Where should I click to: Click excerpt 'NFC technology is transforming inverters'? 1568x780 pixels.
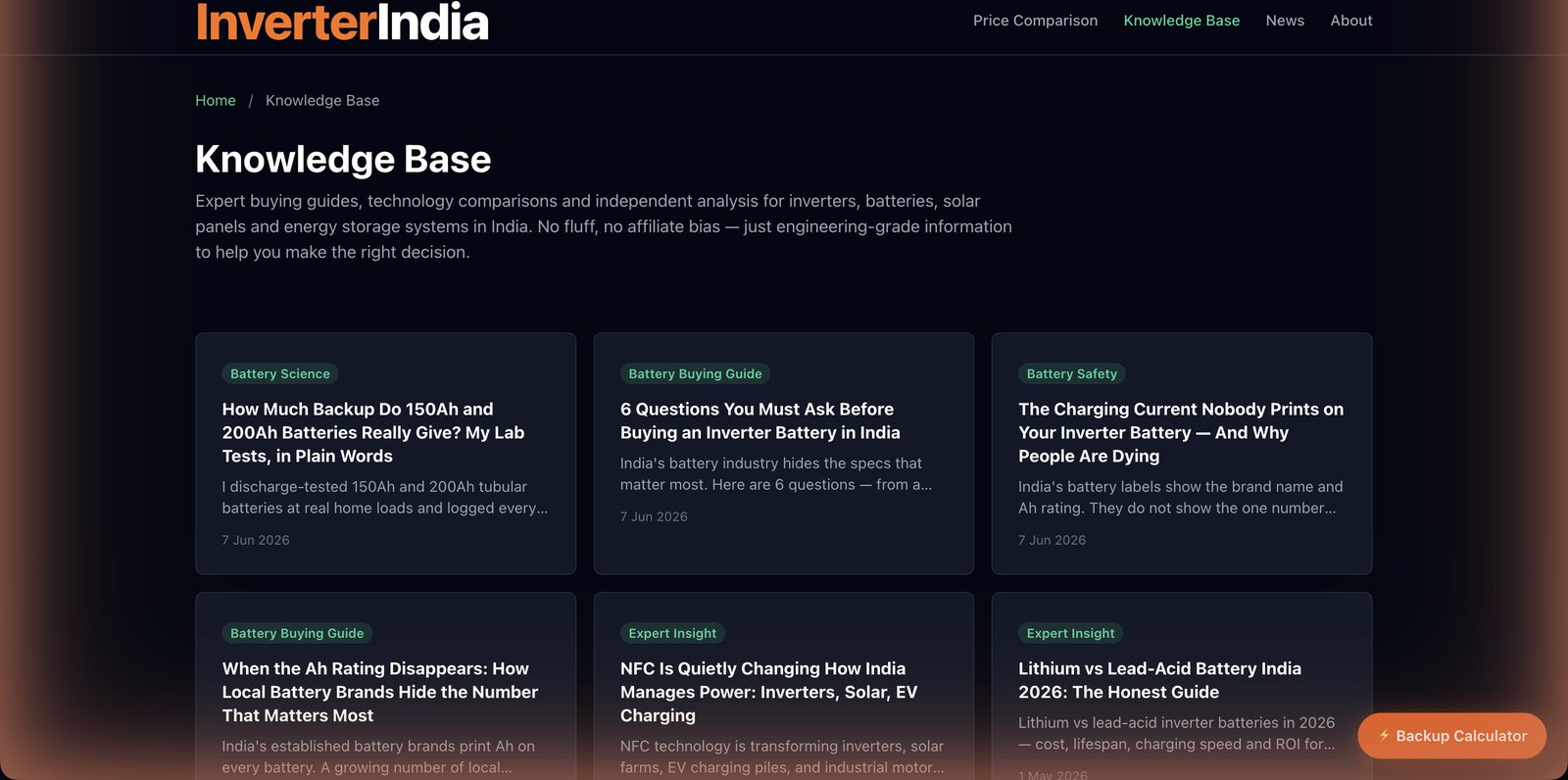(782, 756)
